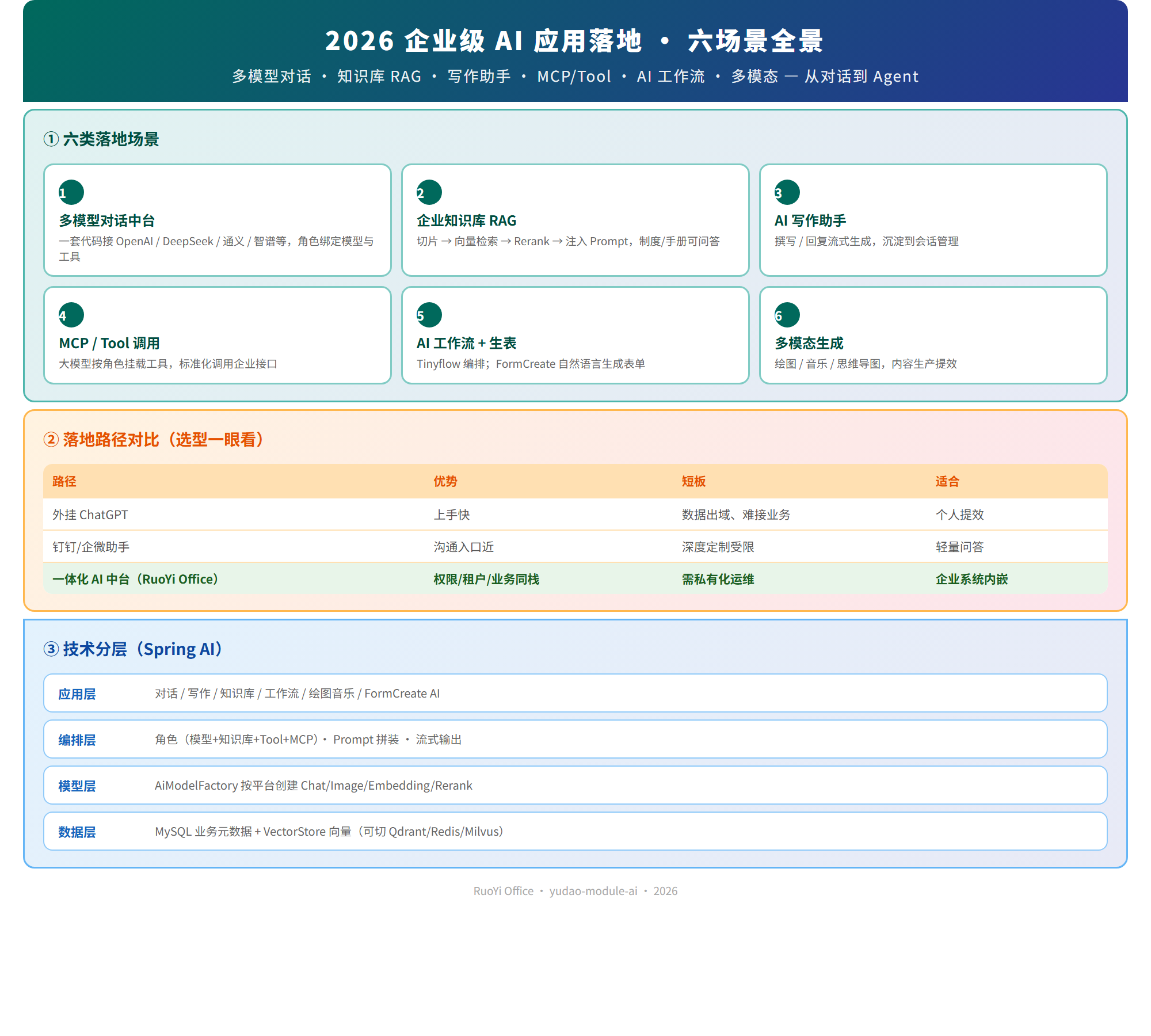Click the description mentioning Rerank → 注入 Prompt
This screenshot has width=1151, height=1036.
(x=568, y=241)
